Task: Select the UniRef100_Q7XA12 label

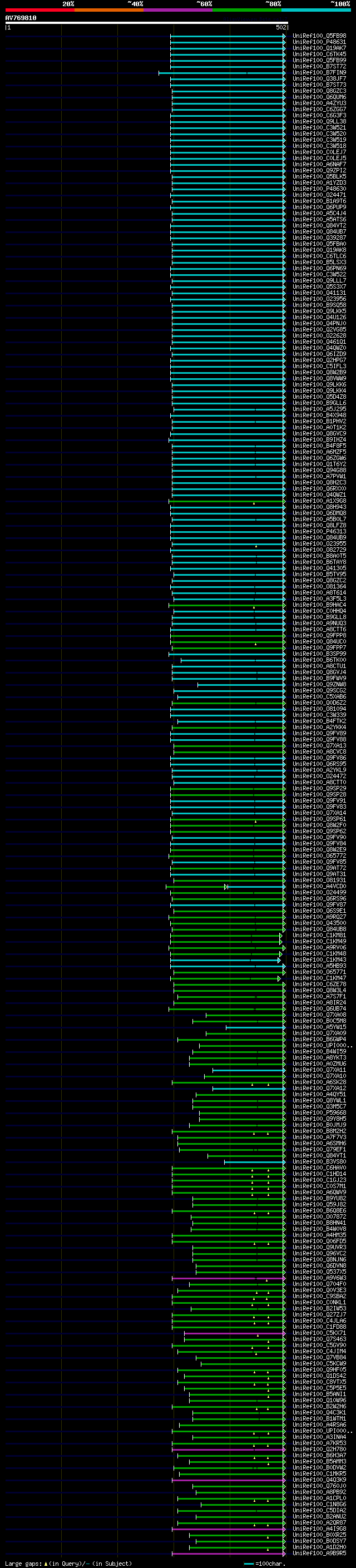Action: tap(319, 1088)
